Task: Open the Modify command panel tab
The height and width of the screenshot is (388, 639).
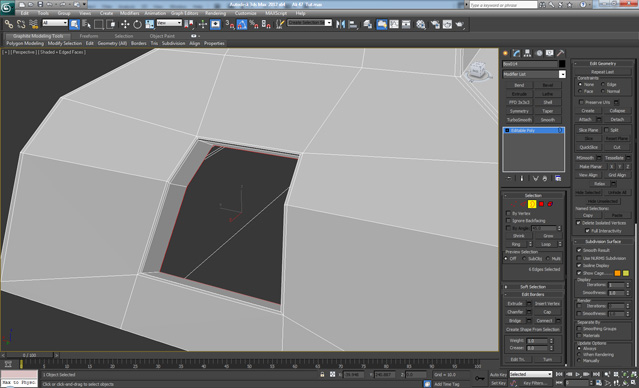Action: pyautogui.click(x=517, y=53)
